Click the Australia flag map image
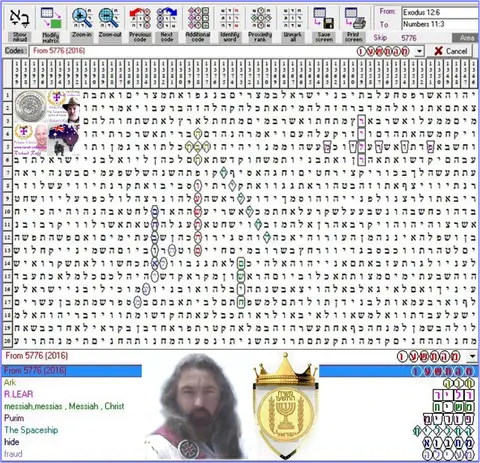Image resolution: width=480 pixels, height=463 pixels. click(64, 140)
